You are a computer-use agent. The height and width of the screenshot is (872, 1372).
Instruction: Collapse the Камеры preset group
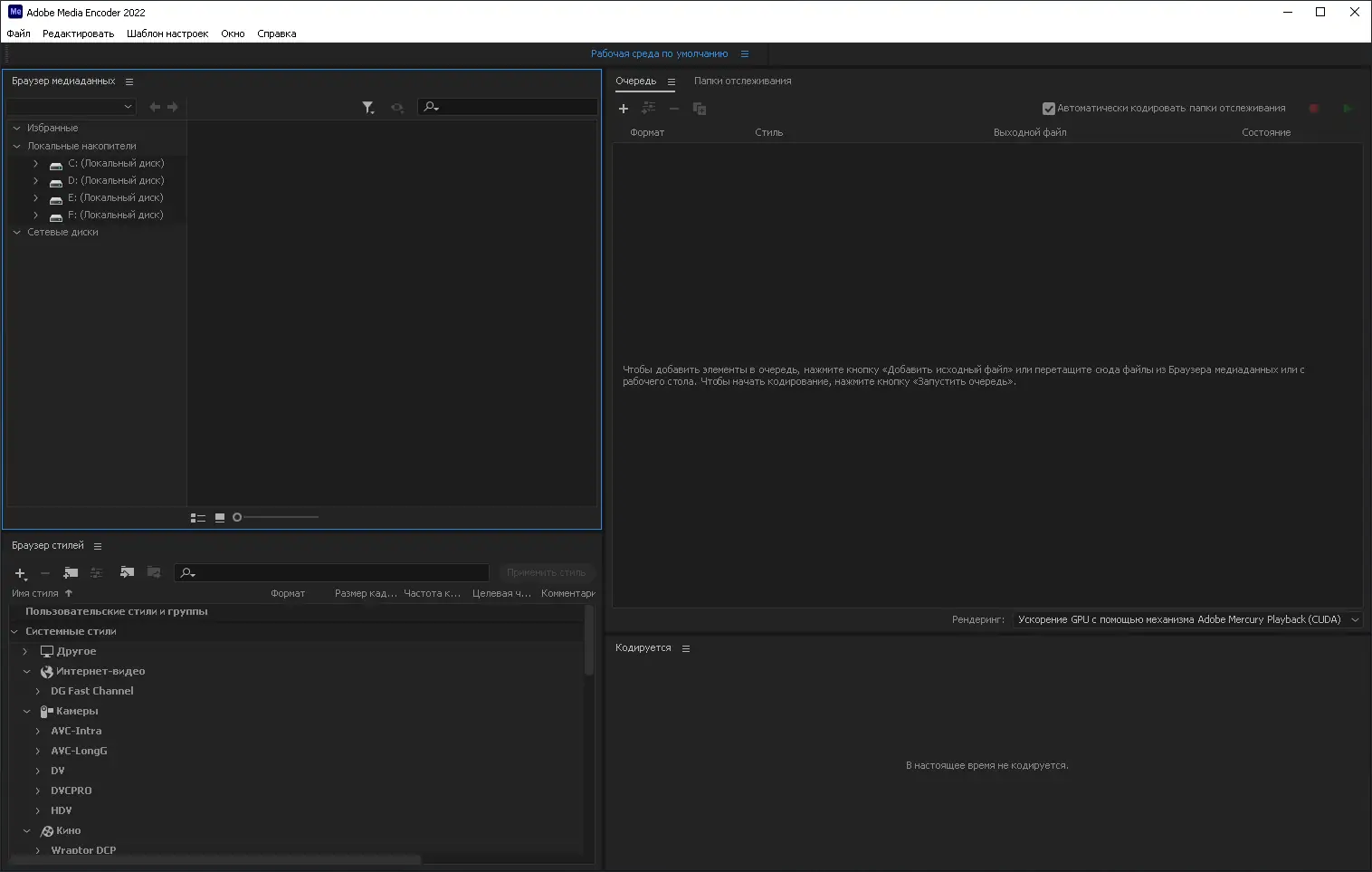click(x=27, y=712)
